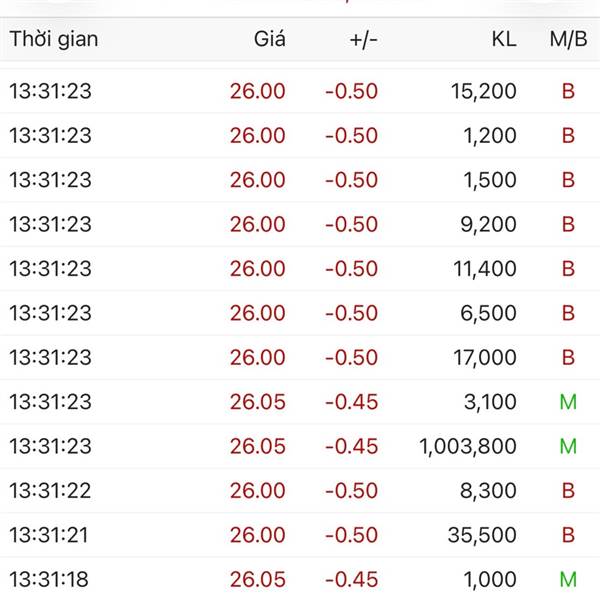Select the 13:31:21 timestamp

[x=49, y=535]
